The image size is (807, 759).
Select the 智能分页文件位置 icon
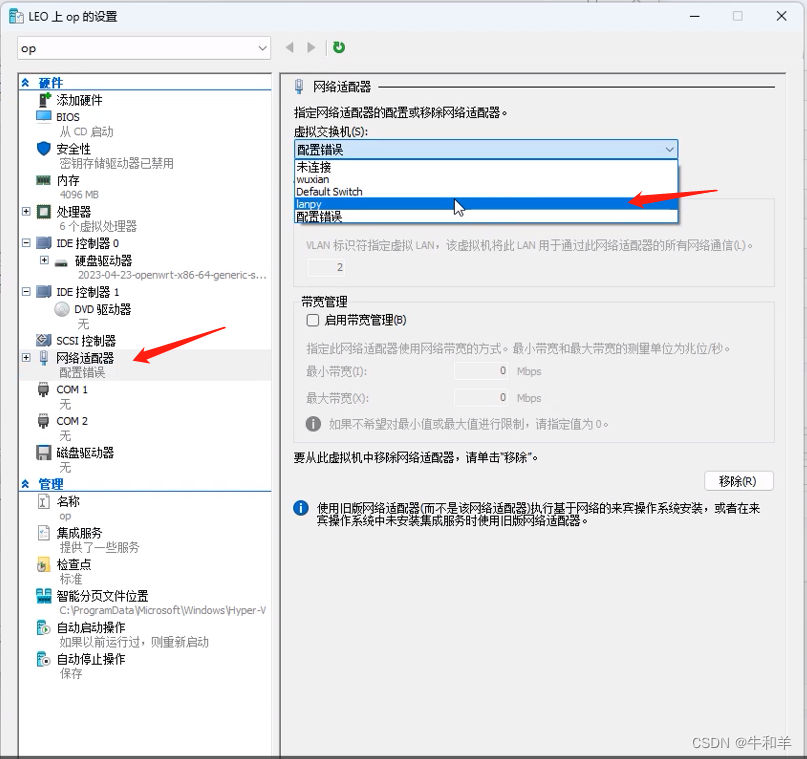click(44, 596)
